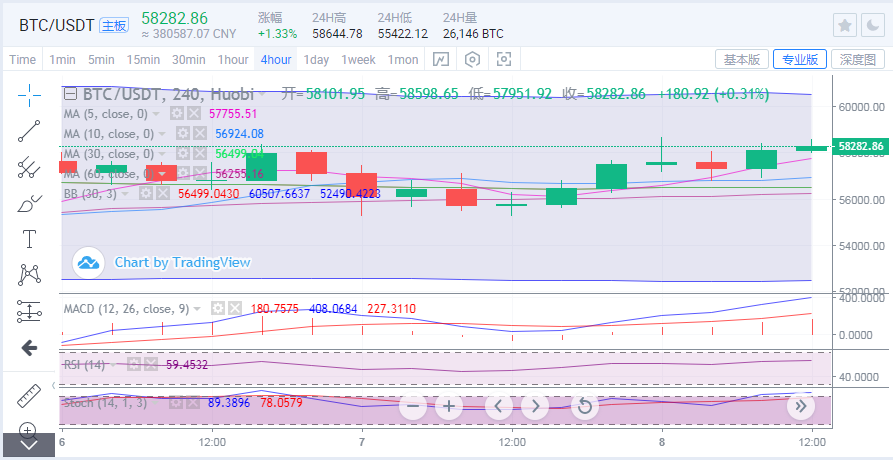Jump to latest bar double-arrow button

click(801, 406)
